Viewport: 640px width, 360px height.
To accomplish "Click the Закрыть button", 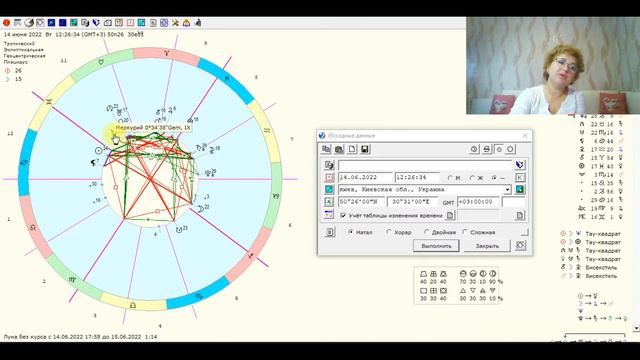I will pyautogui.click(x=487, y=246).
